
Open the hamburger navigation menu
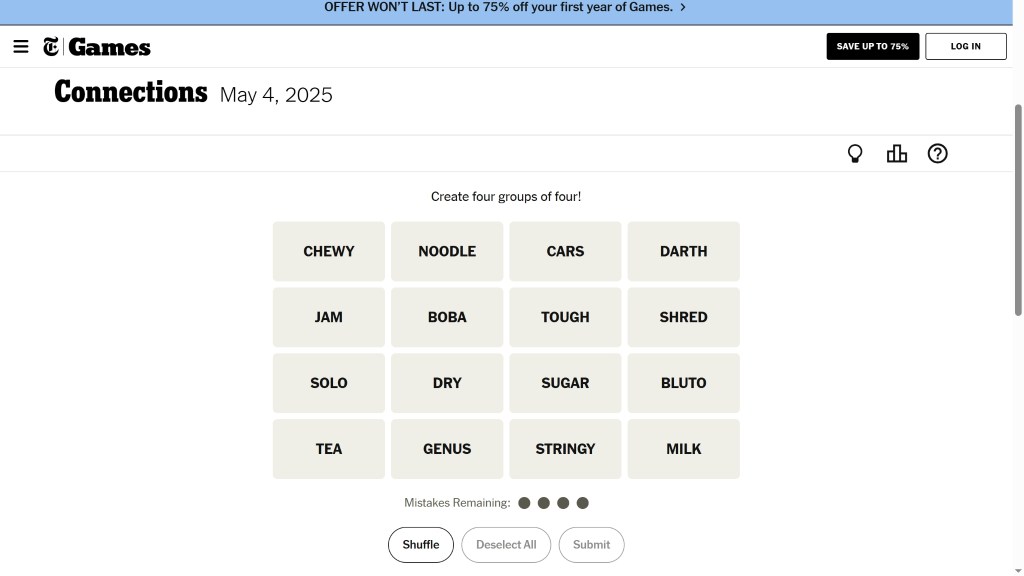tap(21, 47)
